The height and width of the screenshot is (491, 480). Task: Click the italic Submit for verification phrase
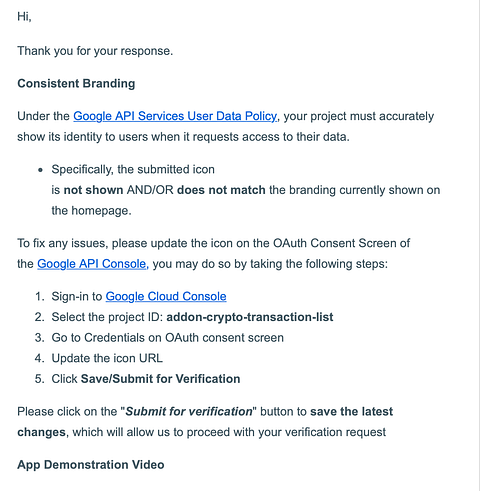189,411
